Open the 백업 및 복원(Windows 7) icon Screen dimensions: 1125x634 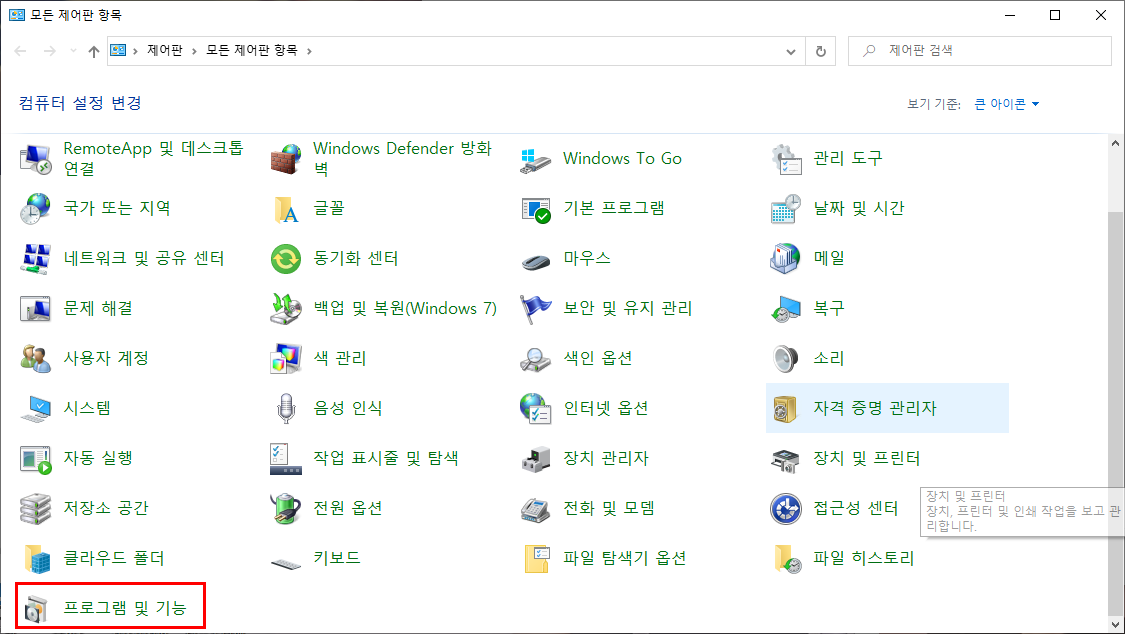click(x=286, y=308)
